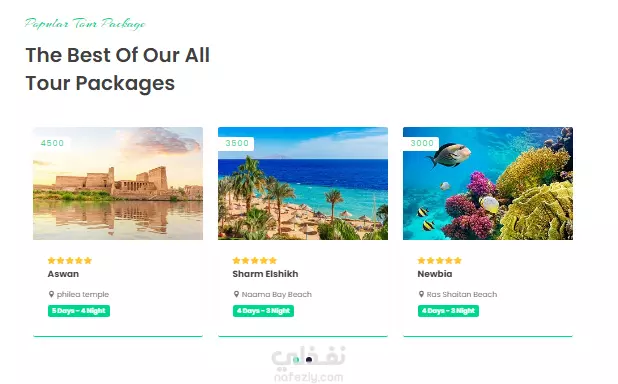Image resolution: width=618 pixels, height=384 pixels.
Task: Click the Aswan temple photo thumbnail
Action: (118, 183)
